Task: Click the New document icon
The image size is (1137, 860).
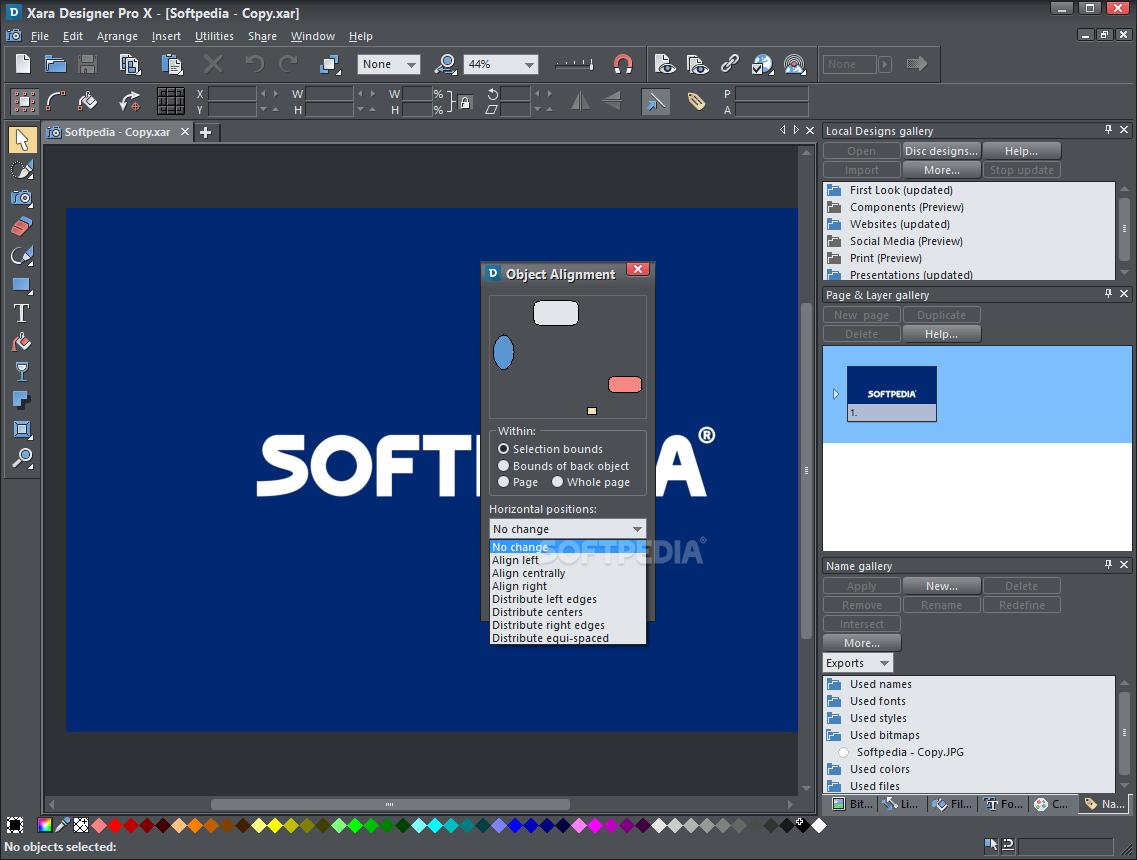Action: (23, 64)
